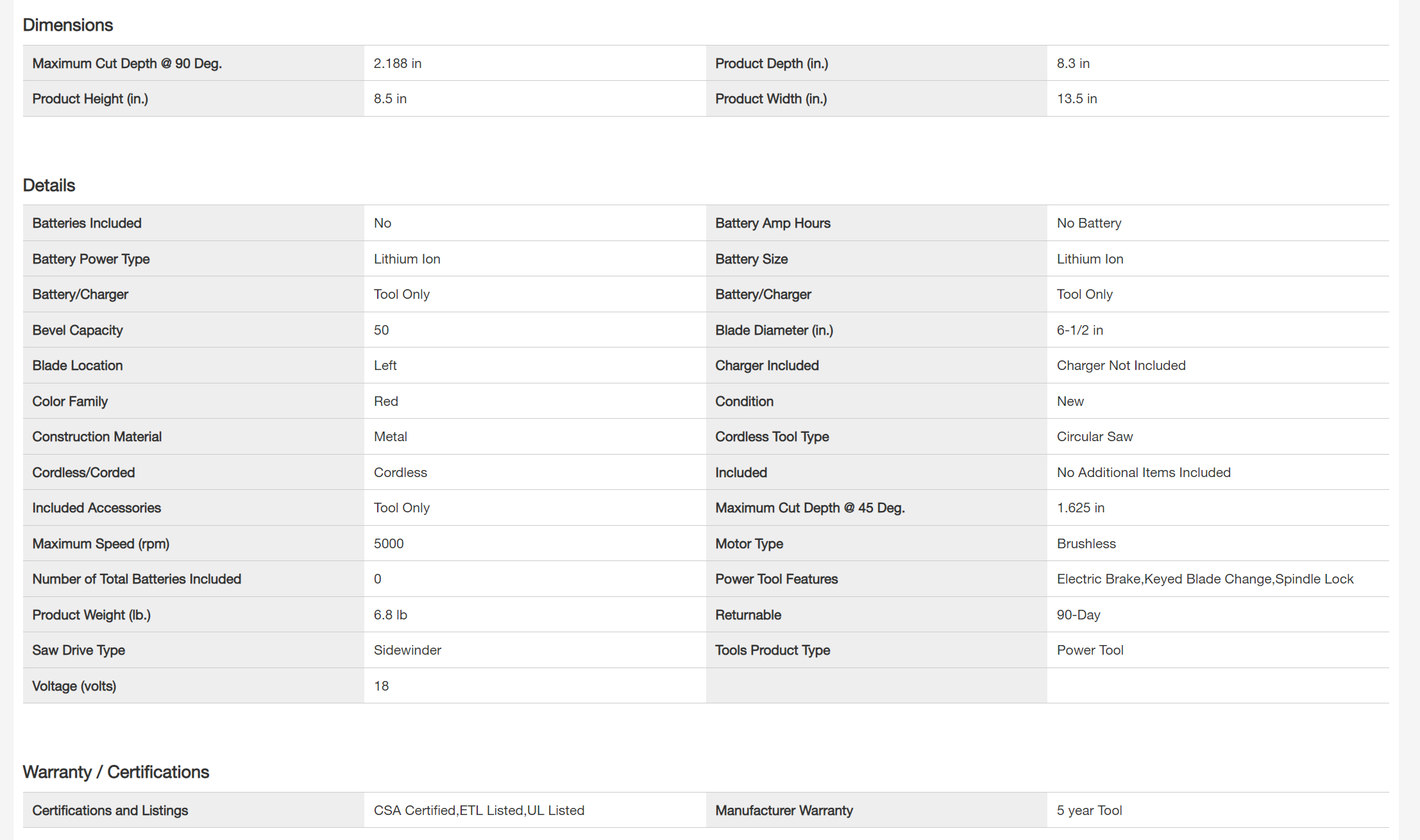
Task: Click the Details section heading
Action: click(x=49, y=185)
